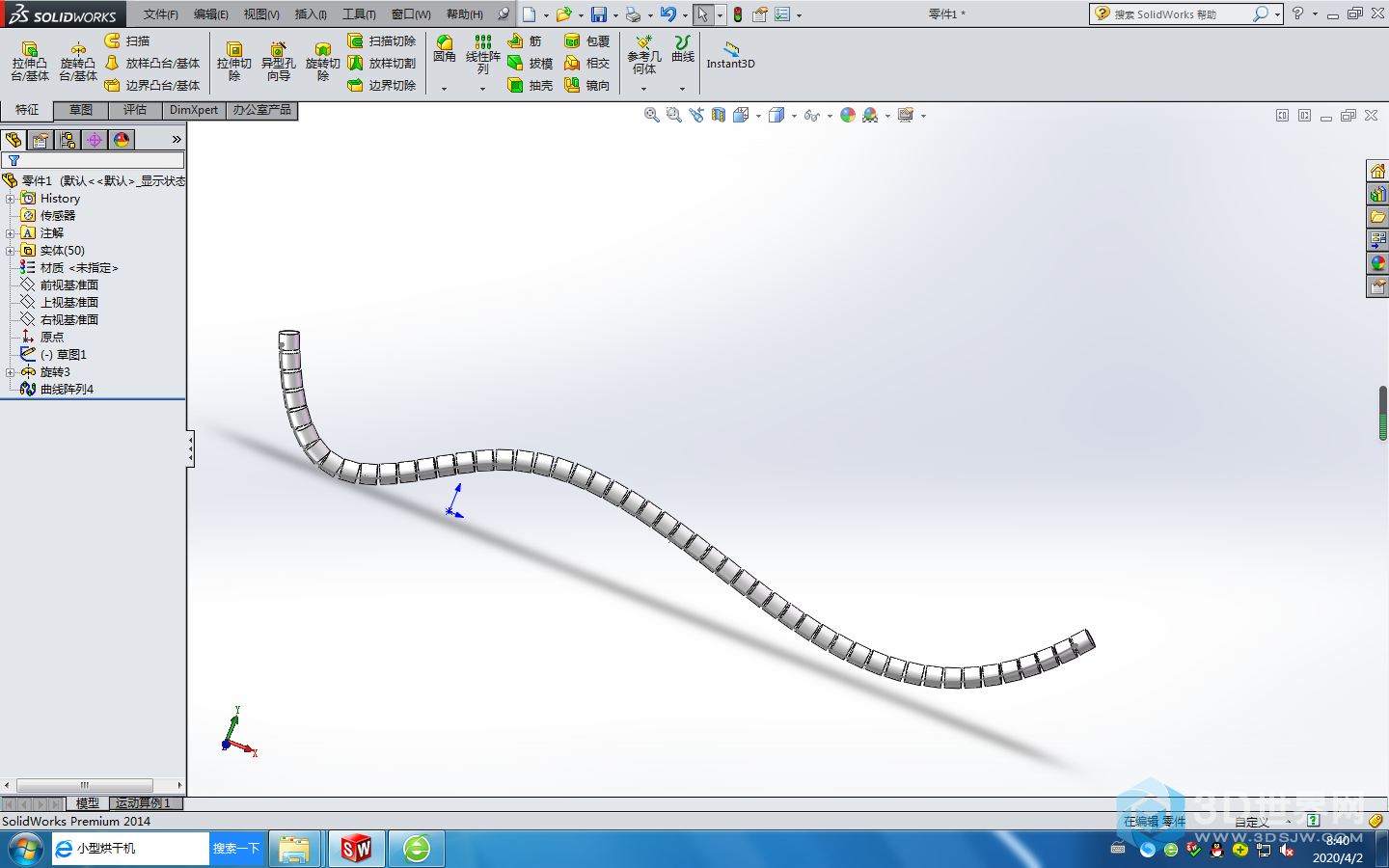The height and width of the screenshot is (868, 1389).
Task: Expand the 旋转3 feature node
Action: click(x=11, y=372)
